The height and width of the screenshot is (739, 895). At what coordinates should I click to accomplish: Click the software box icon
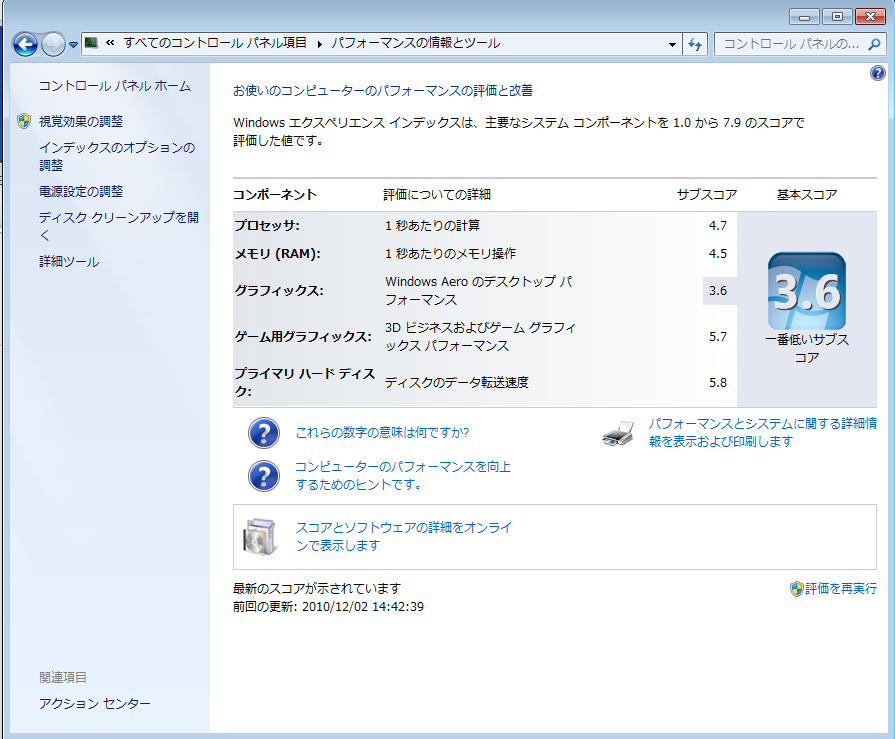tap(260, 537)
